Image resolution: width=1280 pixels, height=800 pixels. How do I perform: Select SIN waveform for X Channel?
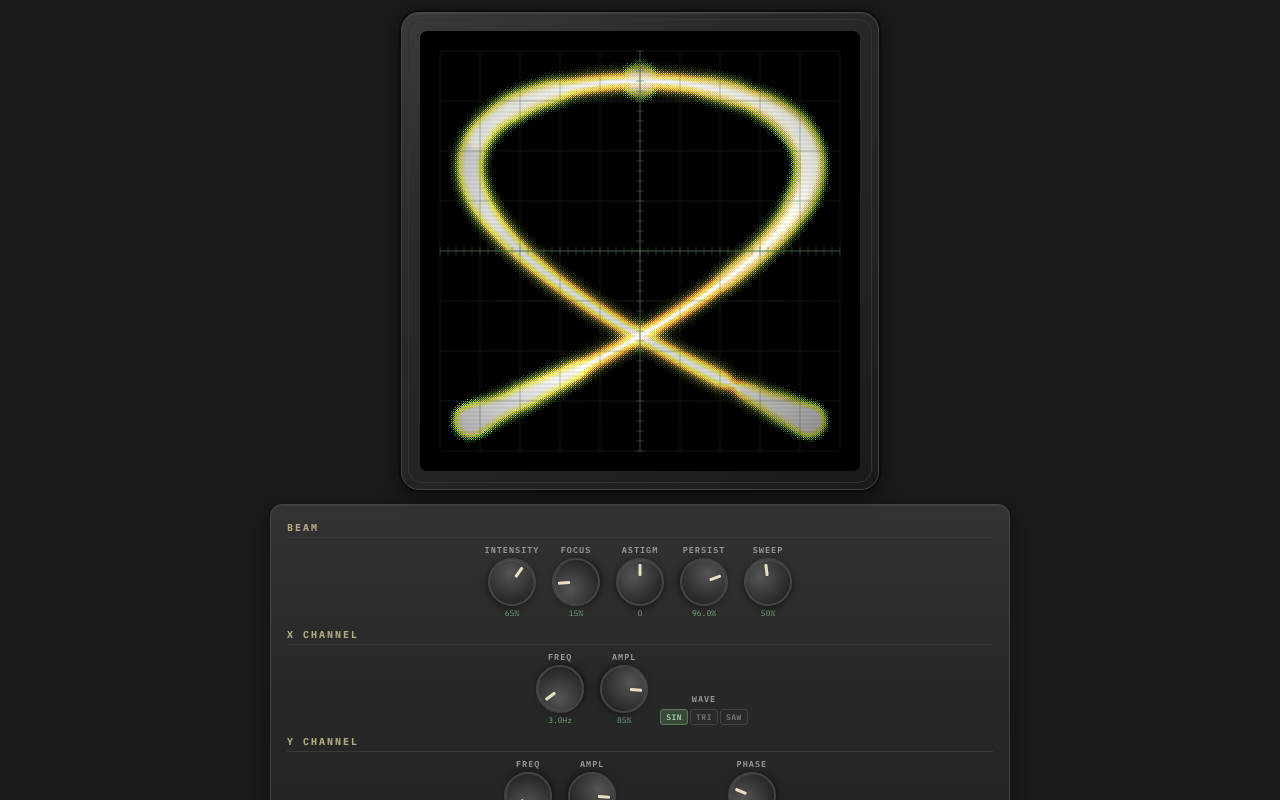coord(674,717)
